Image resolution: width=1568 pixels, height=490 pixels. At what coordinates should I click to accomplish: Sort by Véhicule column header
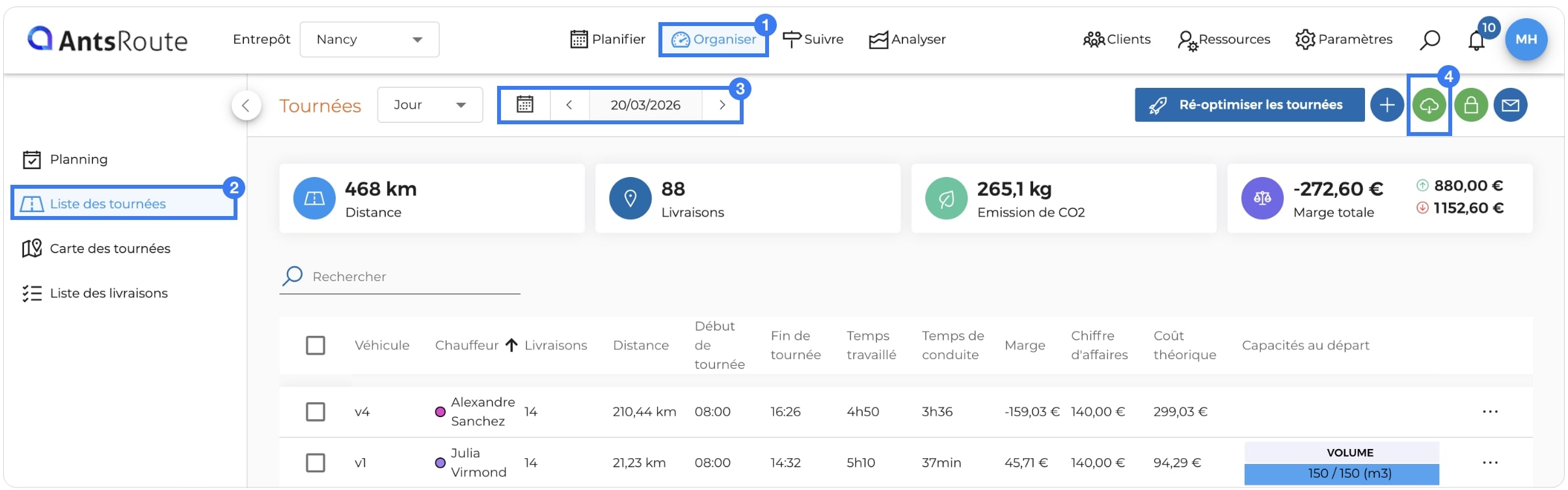[x=382, y=346]
